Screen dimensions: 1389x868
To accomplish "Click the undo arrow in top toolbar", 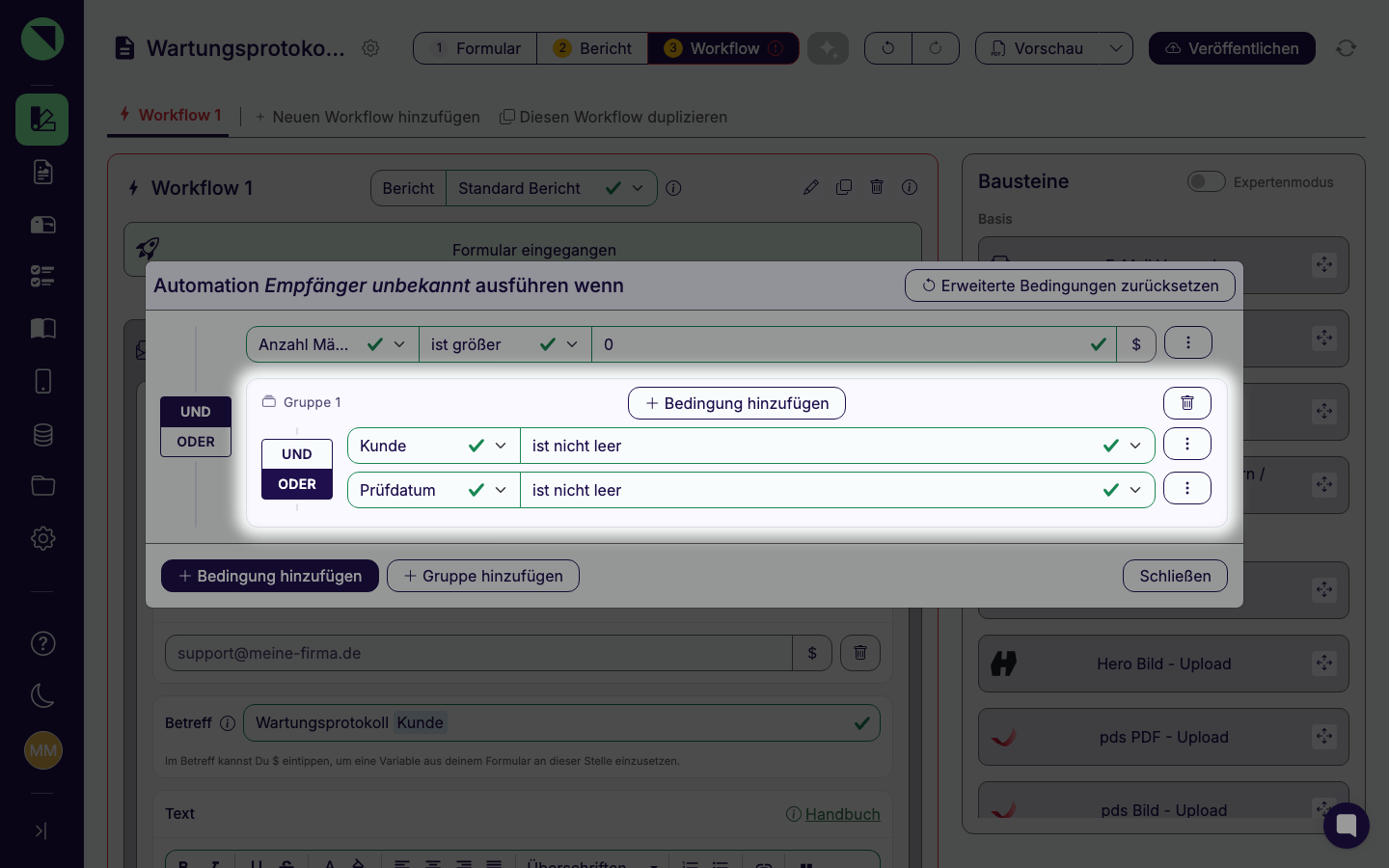I will pos(888,48).
